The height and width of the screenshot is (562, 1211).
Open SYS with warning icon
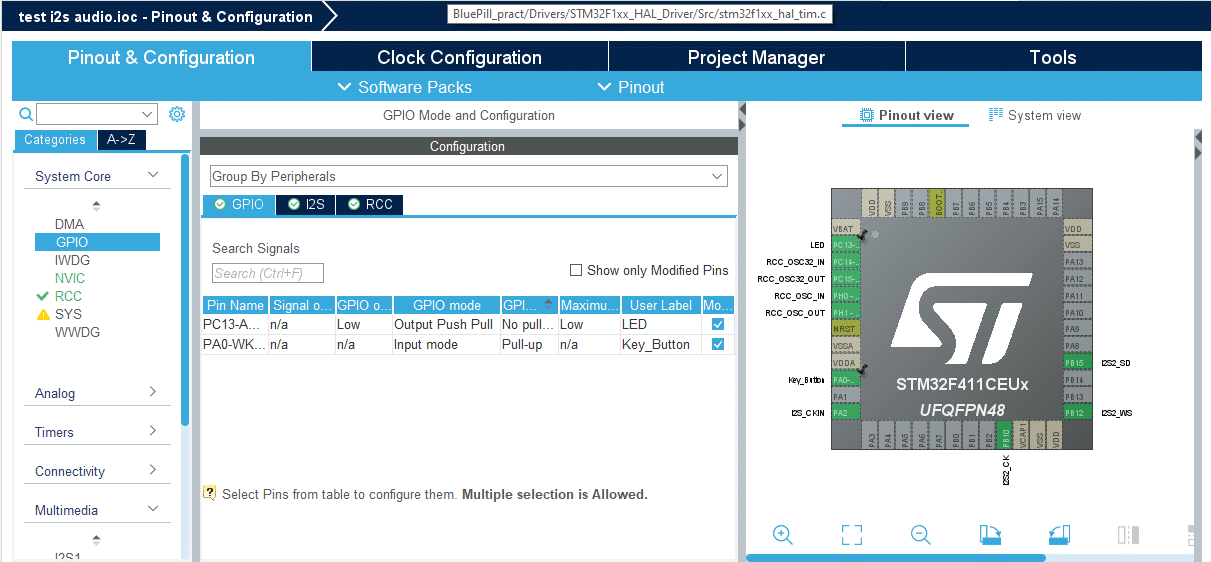68,314
